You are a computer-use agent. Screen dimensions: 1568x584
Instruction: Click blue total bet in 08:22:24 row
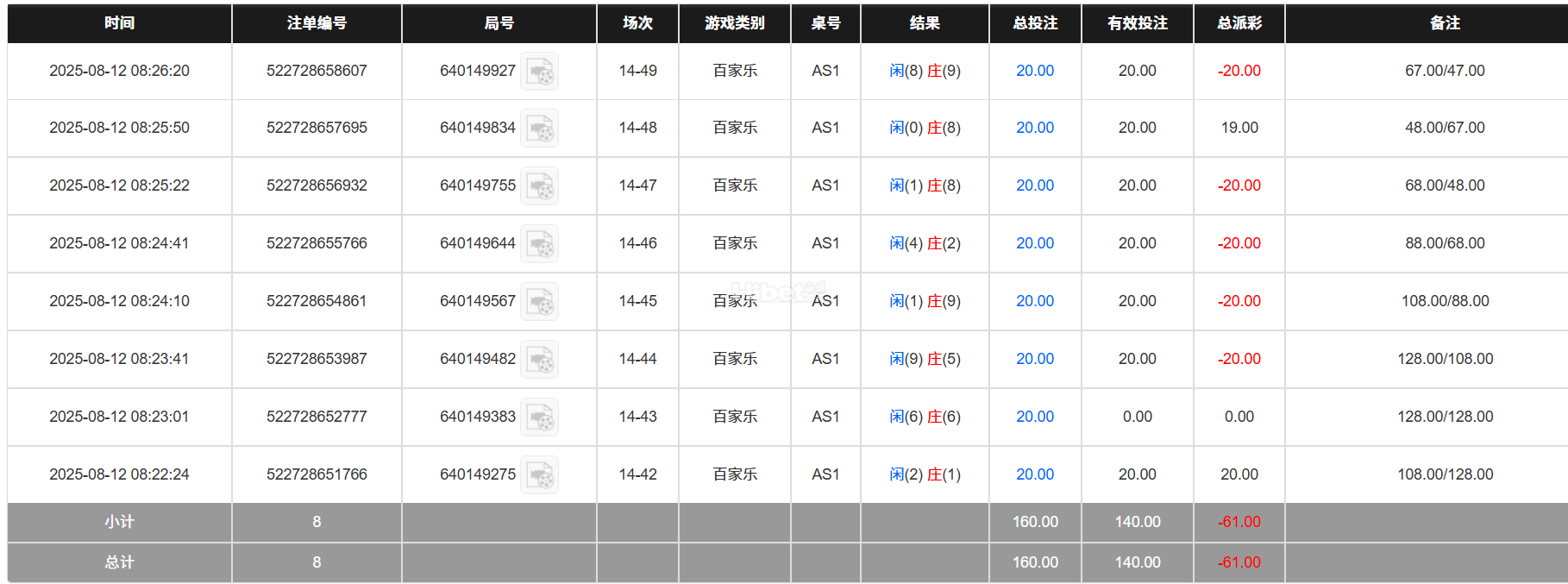pyautogui.click(x=1034, y=474)
